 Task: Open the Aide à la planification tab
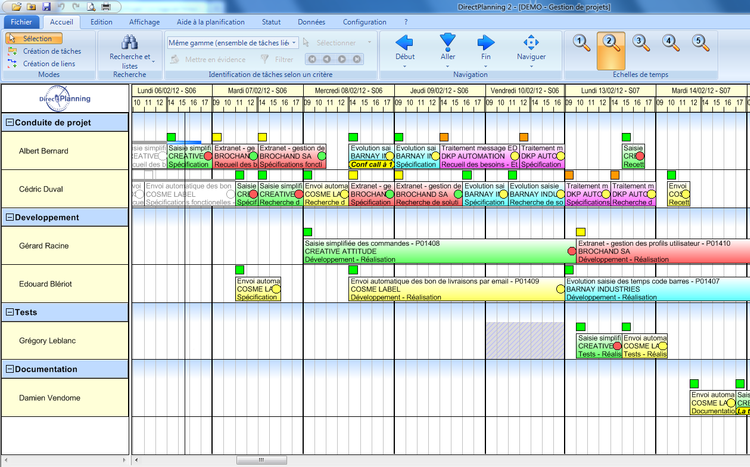tap(210, 22)
